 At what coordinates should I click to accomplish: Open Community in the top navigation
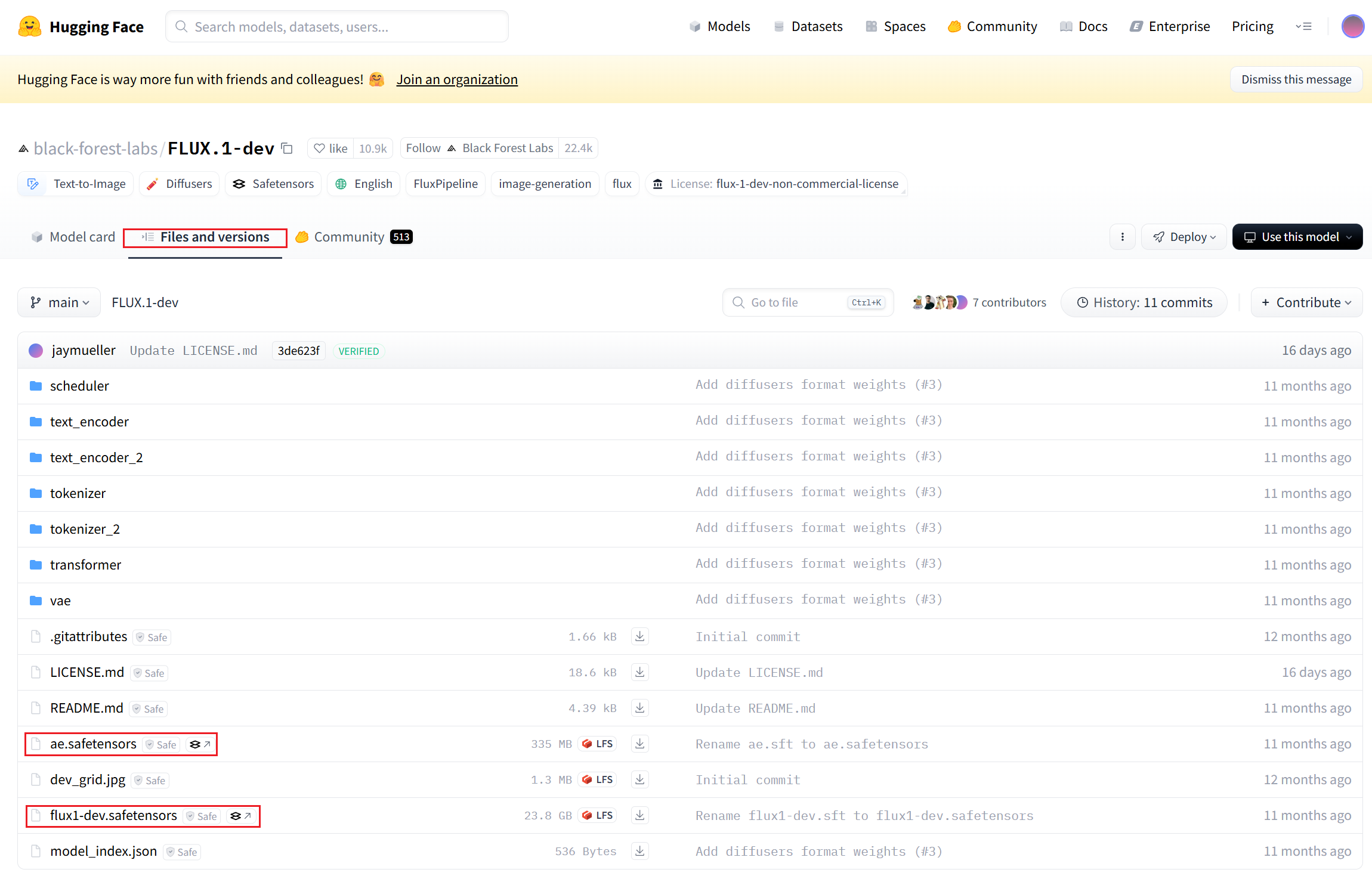point(993,26)
